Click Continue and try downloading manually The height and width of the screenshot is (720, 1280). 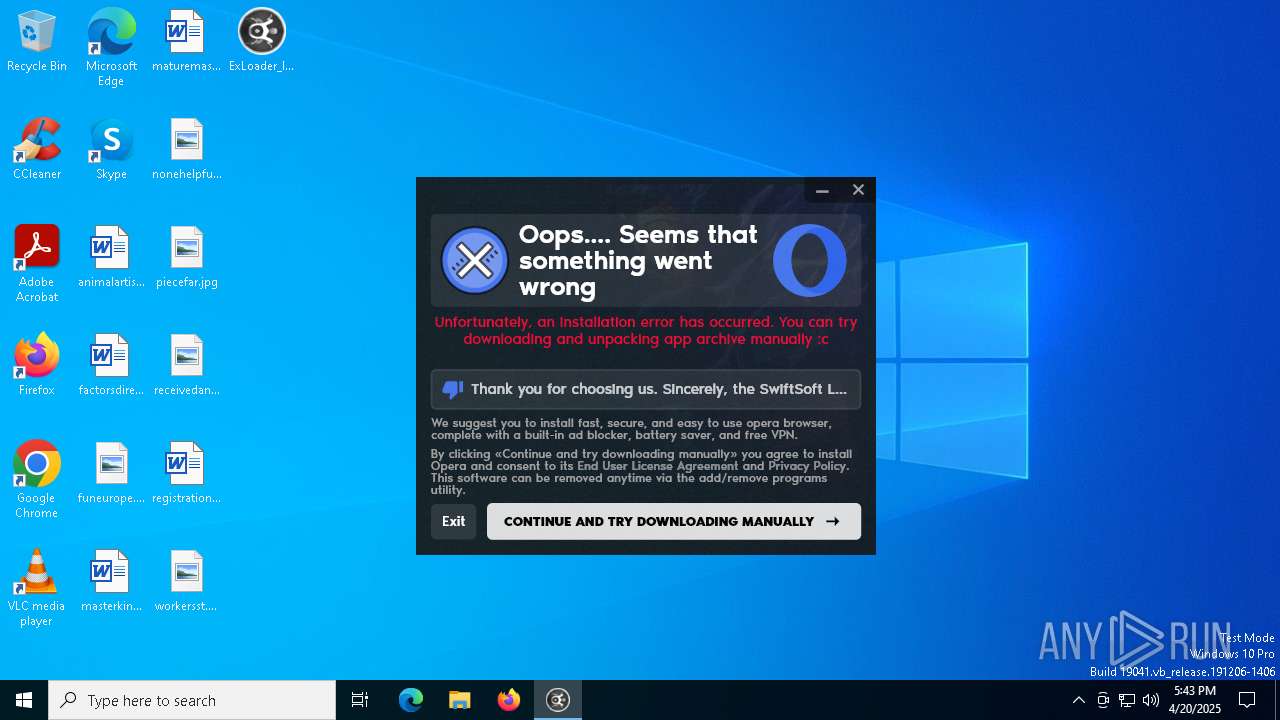coord(674,521)
